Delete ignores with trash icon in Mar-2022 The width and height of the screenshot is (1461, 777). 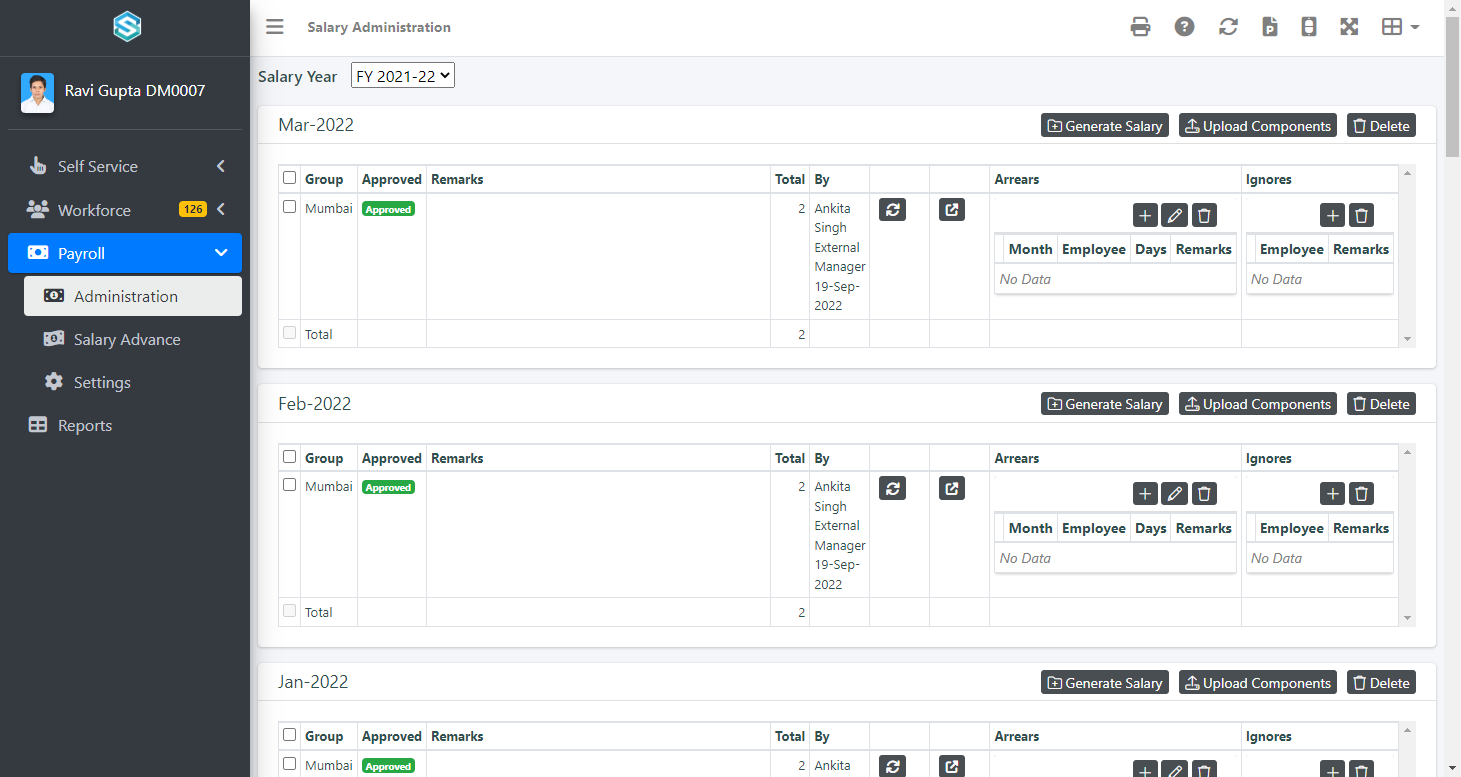coord(1361,215)
